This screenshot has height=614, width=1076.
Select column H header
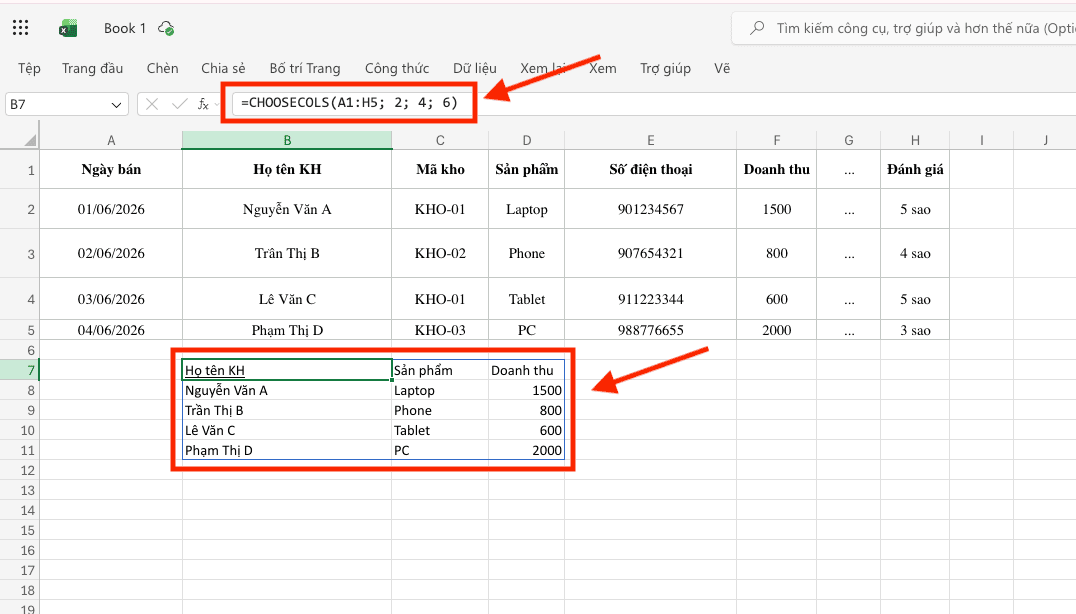[915, 140]
